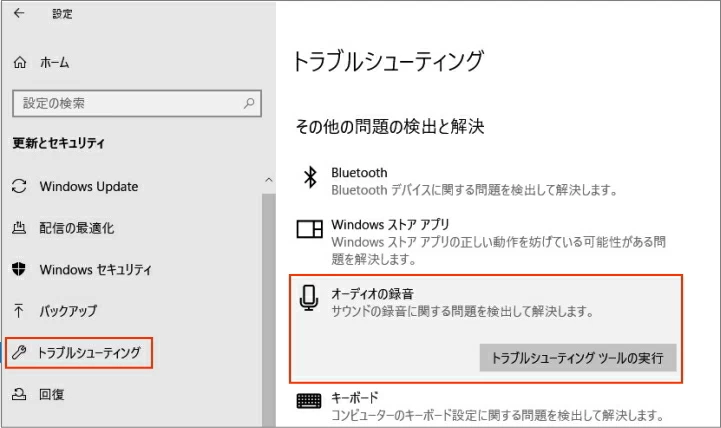Click the Bluetooth デバイス description text

[474, 190]
